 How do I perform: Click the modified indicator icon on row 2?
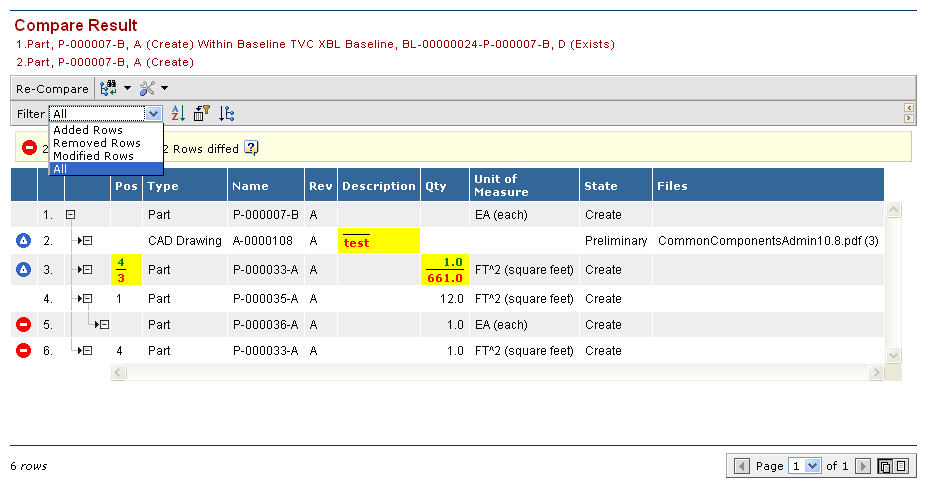(x=24, y=242)
